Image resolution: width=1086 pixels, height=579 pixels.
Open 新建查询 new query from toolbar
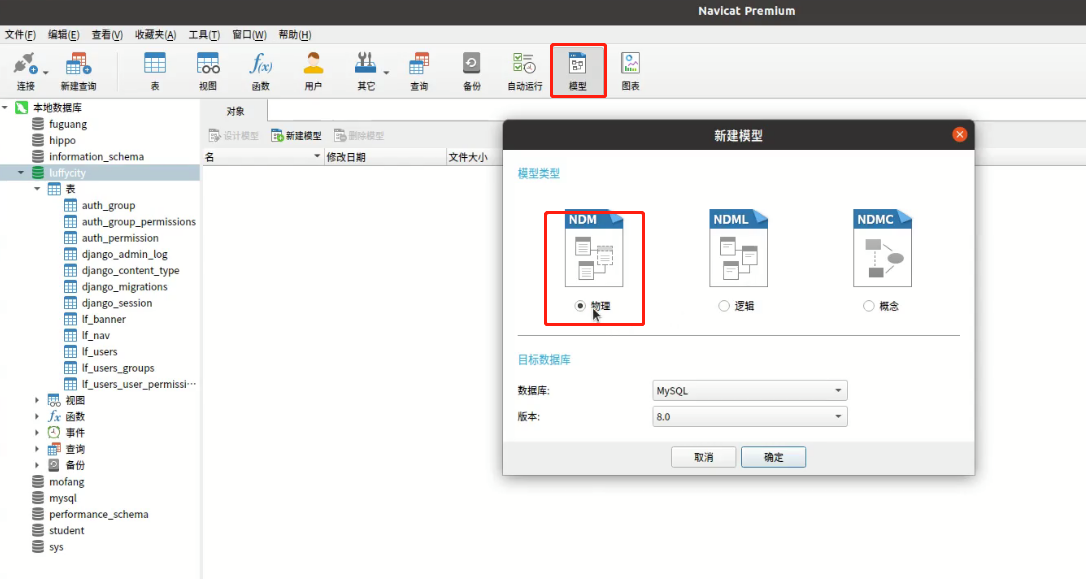78,71
